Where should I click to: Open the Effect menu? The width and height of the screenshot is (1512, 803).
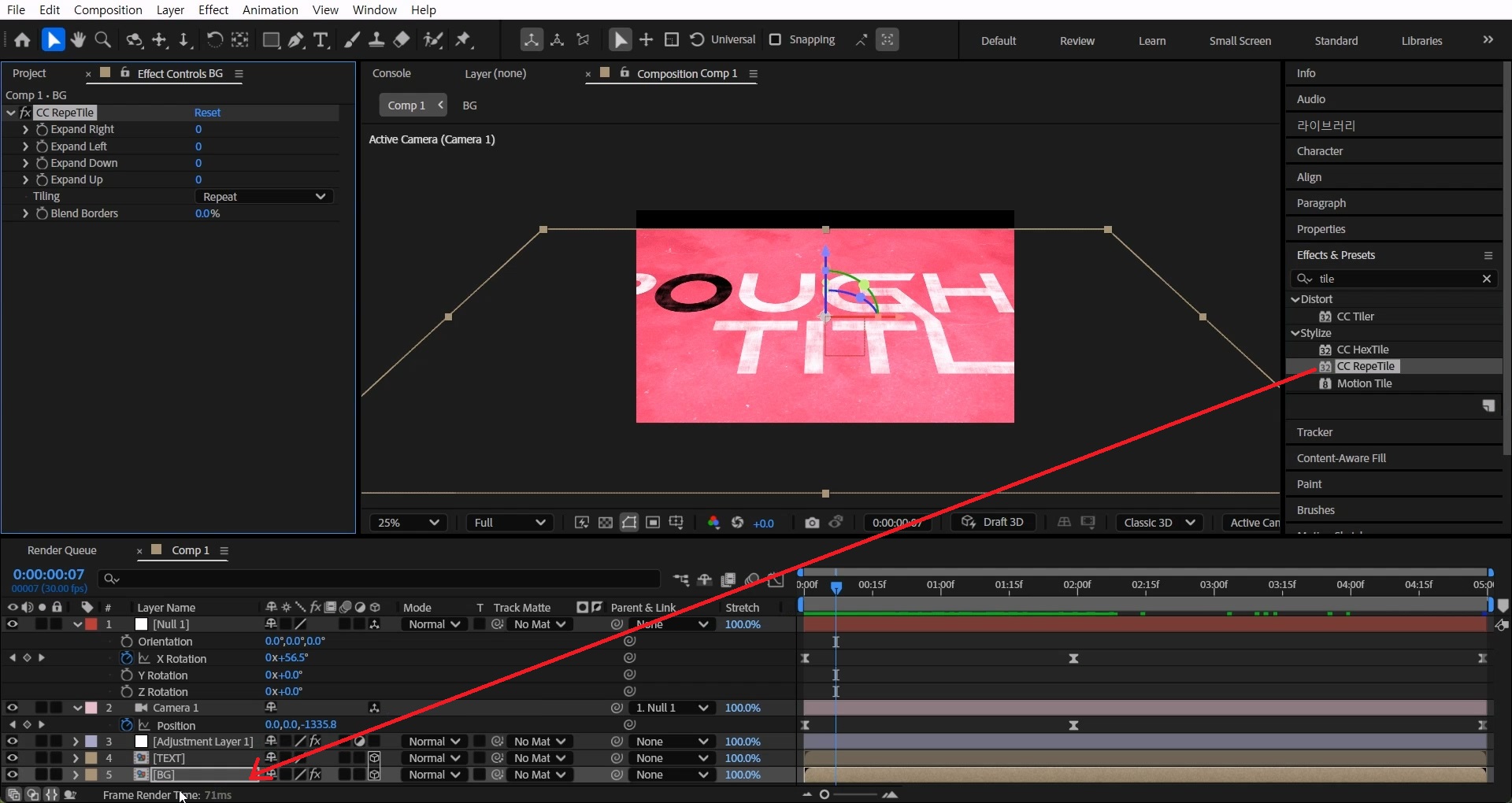(213, 9)
